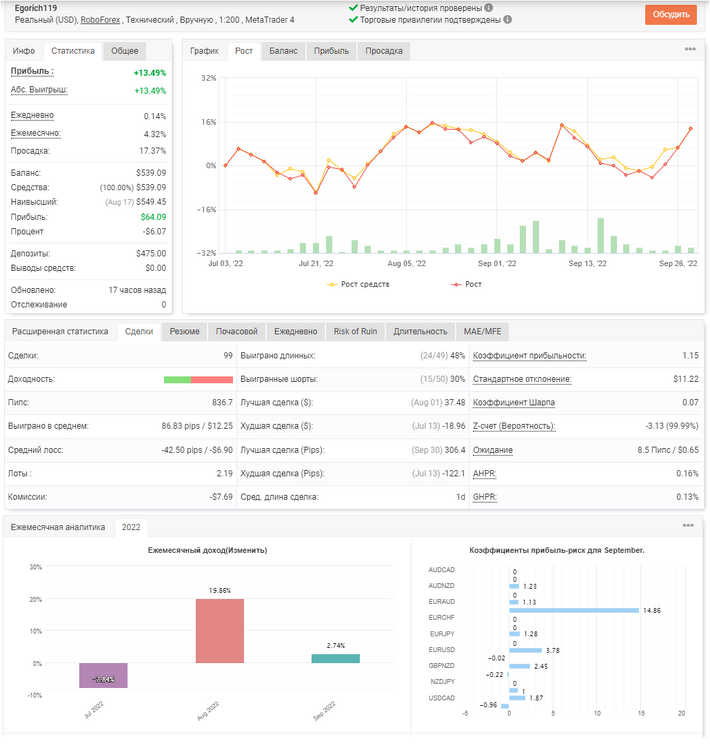Image resolution: width=710 pixels, height=750 pixels.
Task: Click the deposits value '$475.00'
Action: coord(151,254)
